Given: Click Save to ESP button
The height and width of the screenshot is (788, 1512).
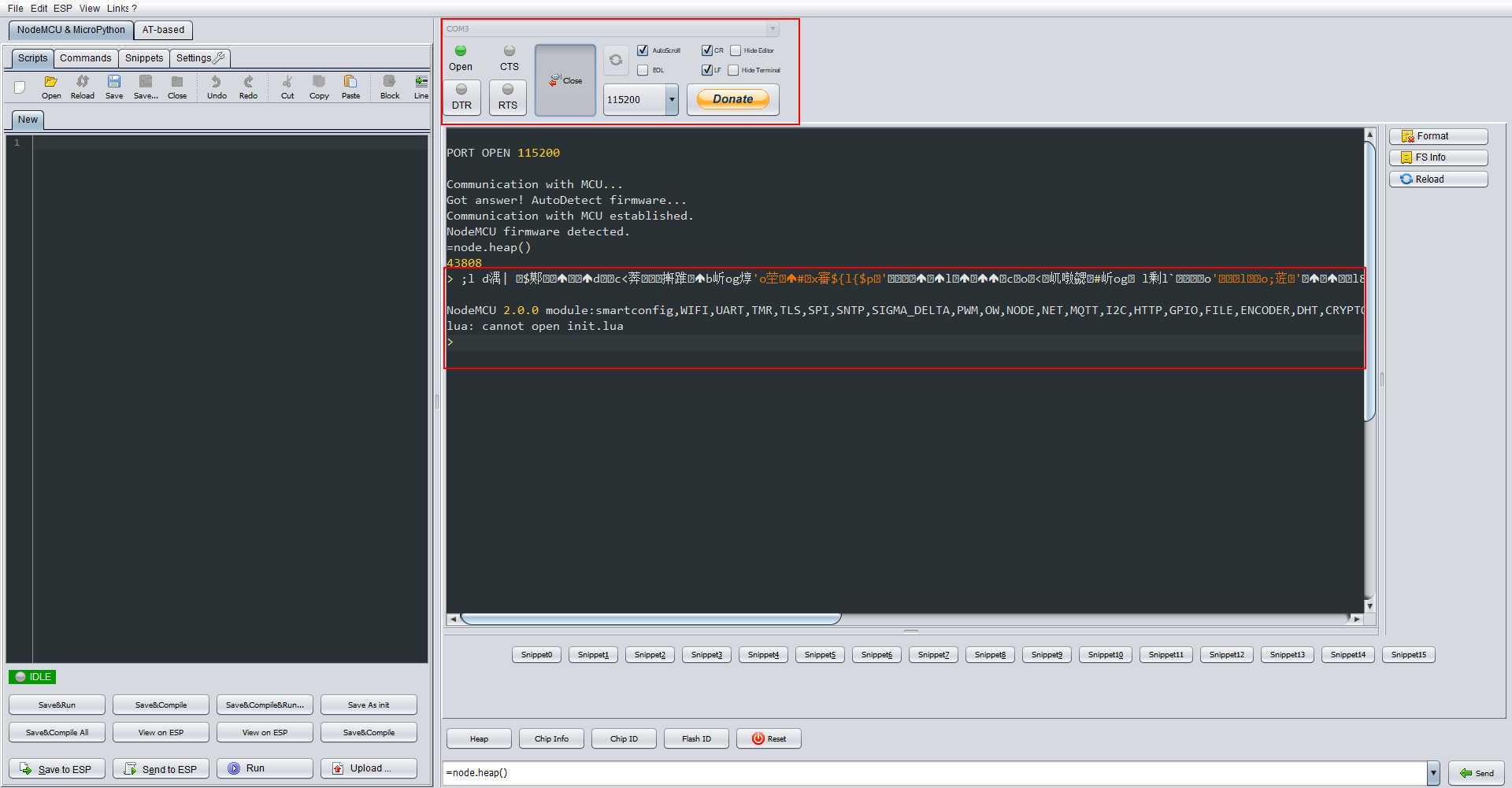Looking at the screenshot, I should tap(57, 769).
